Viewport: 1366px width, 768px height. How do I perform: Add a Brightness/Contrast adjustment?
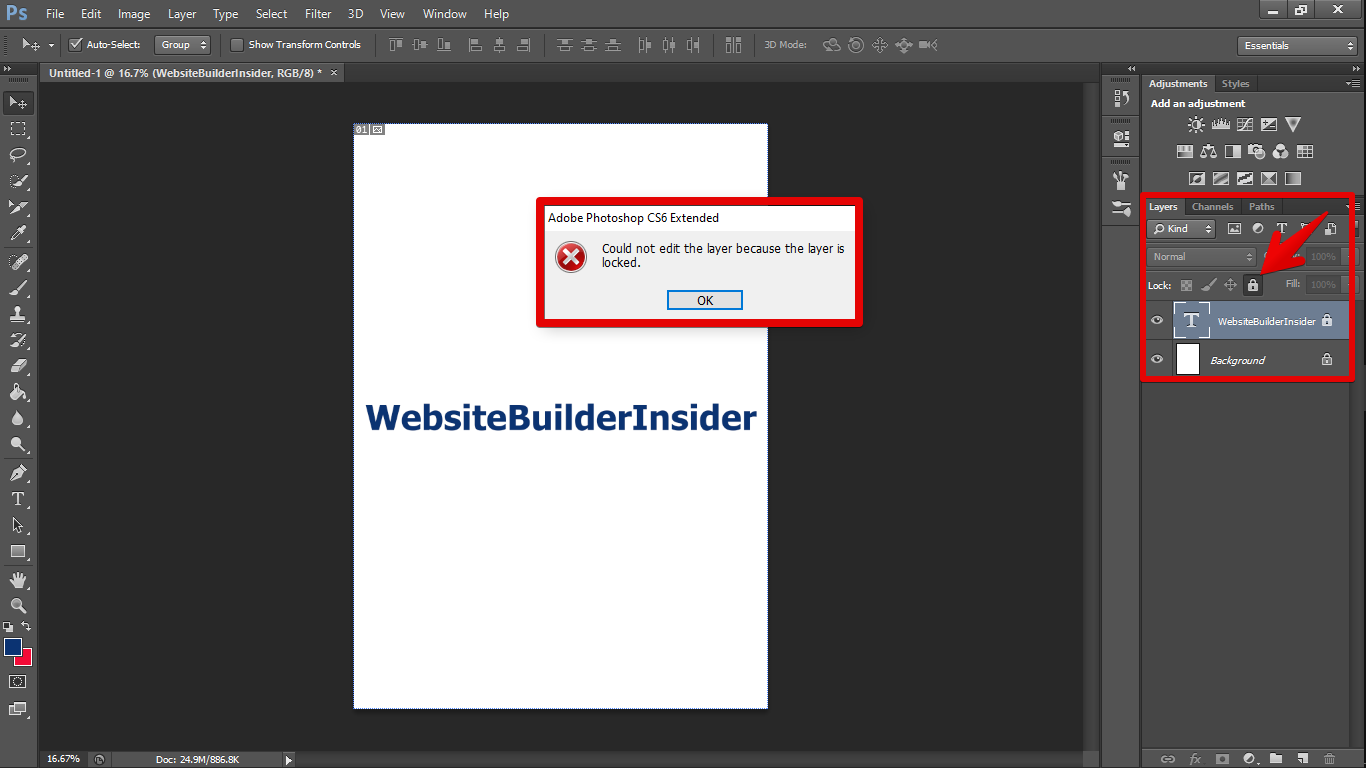pos(1196,125)
